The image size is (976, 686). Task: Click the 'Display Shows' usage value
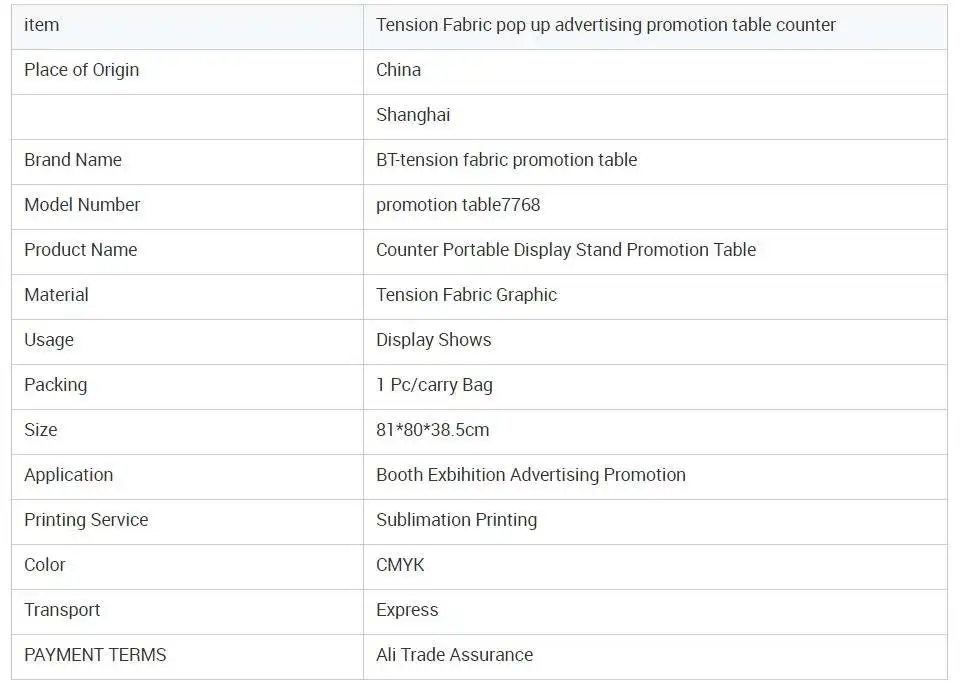(433, 340)
